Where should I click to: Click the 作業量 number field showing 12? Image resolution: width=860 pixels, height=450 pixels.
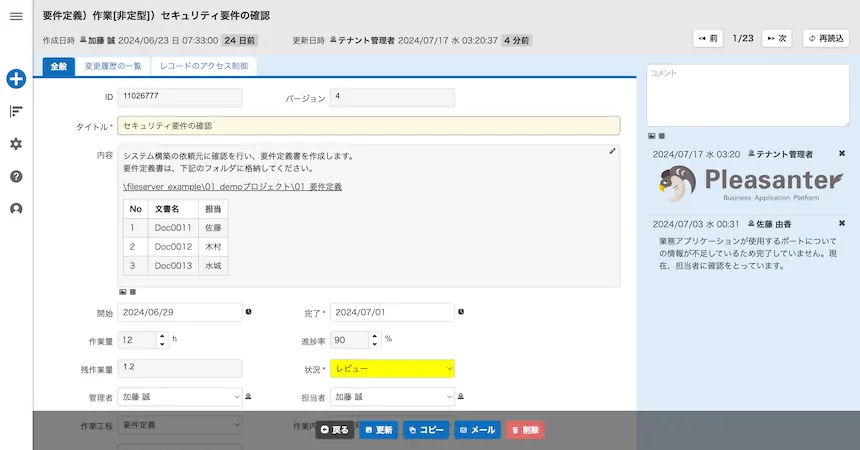click(x=137, y=340)
